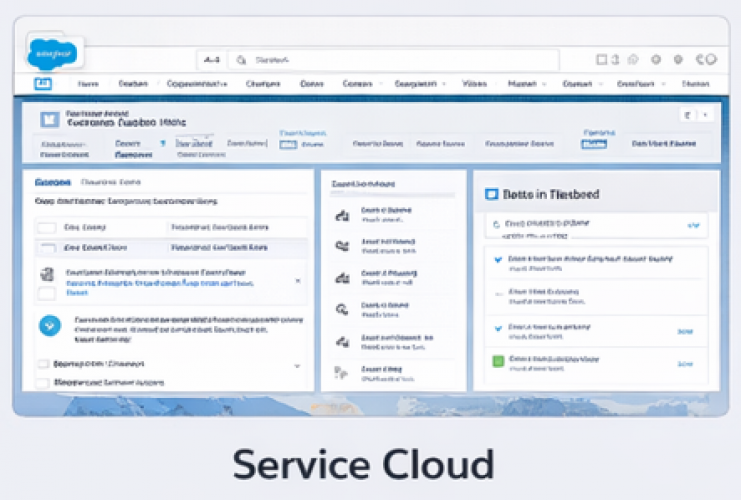Click the fifth icon in the middle list panel
The image size is (741, 500).
pos(343,342)
